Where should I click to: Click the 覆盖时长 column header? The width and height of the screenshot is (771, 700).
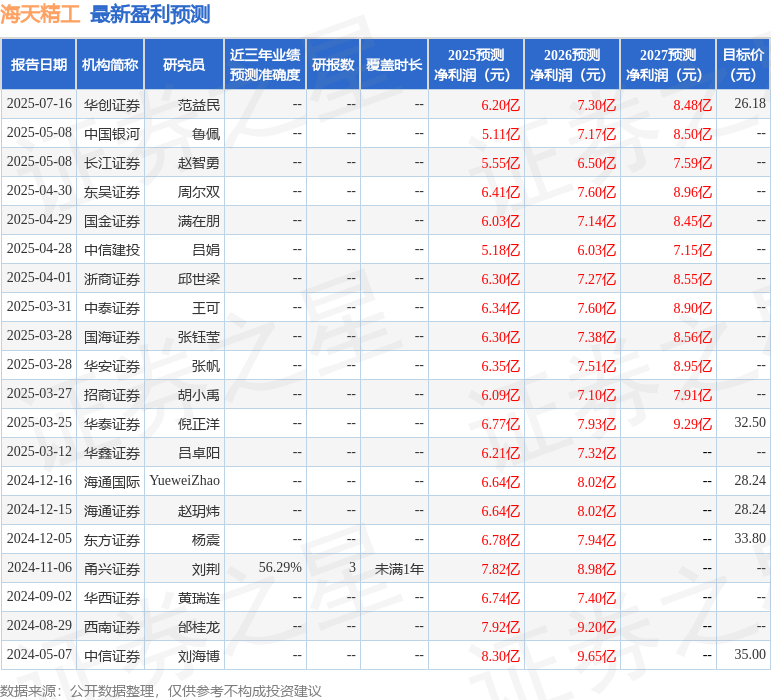click(x=394, y=64)
